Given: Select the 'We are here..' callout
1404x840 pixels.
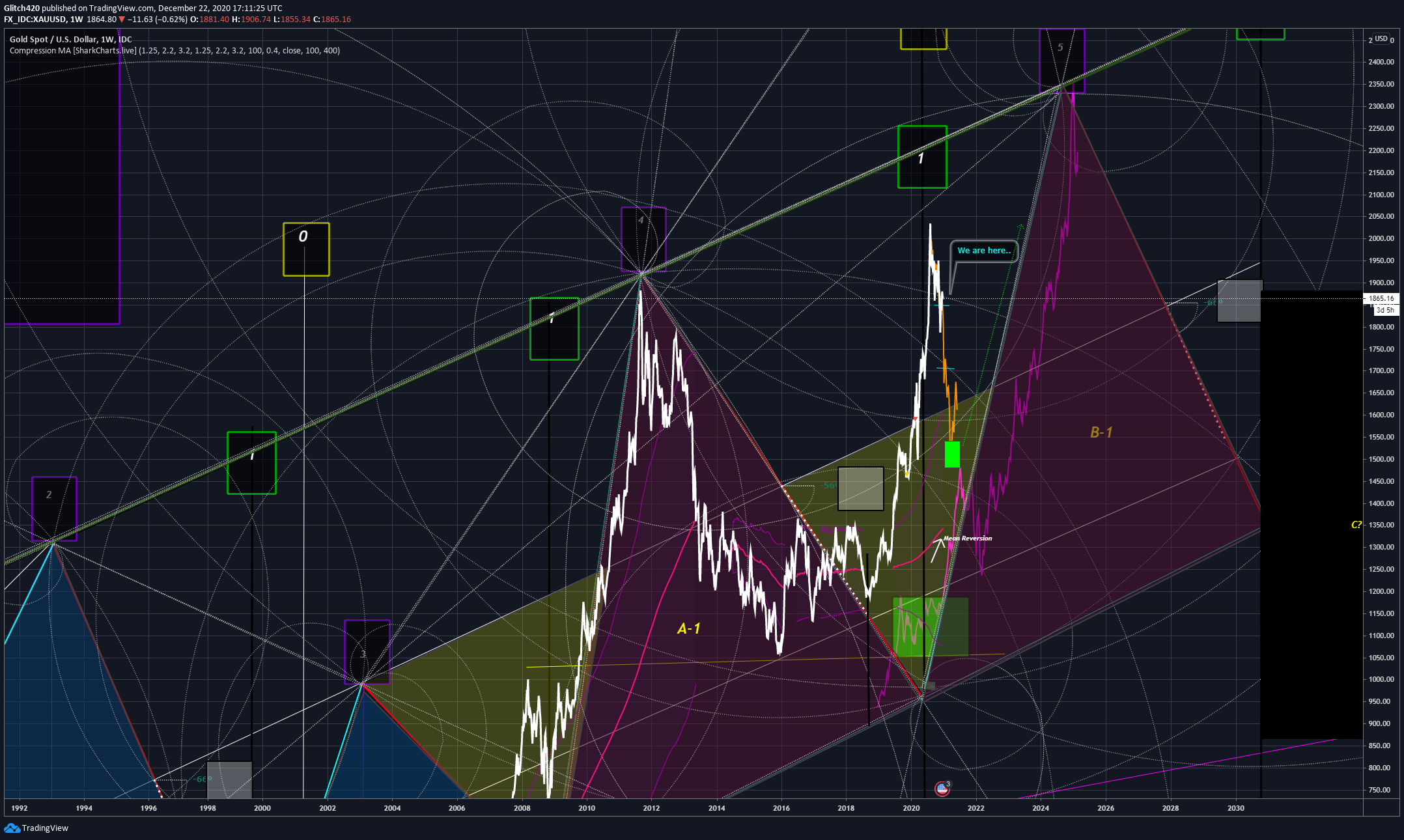Looking at the screenshot, I should pyautogui.click(x=984, y=251).
